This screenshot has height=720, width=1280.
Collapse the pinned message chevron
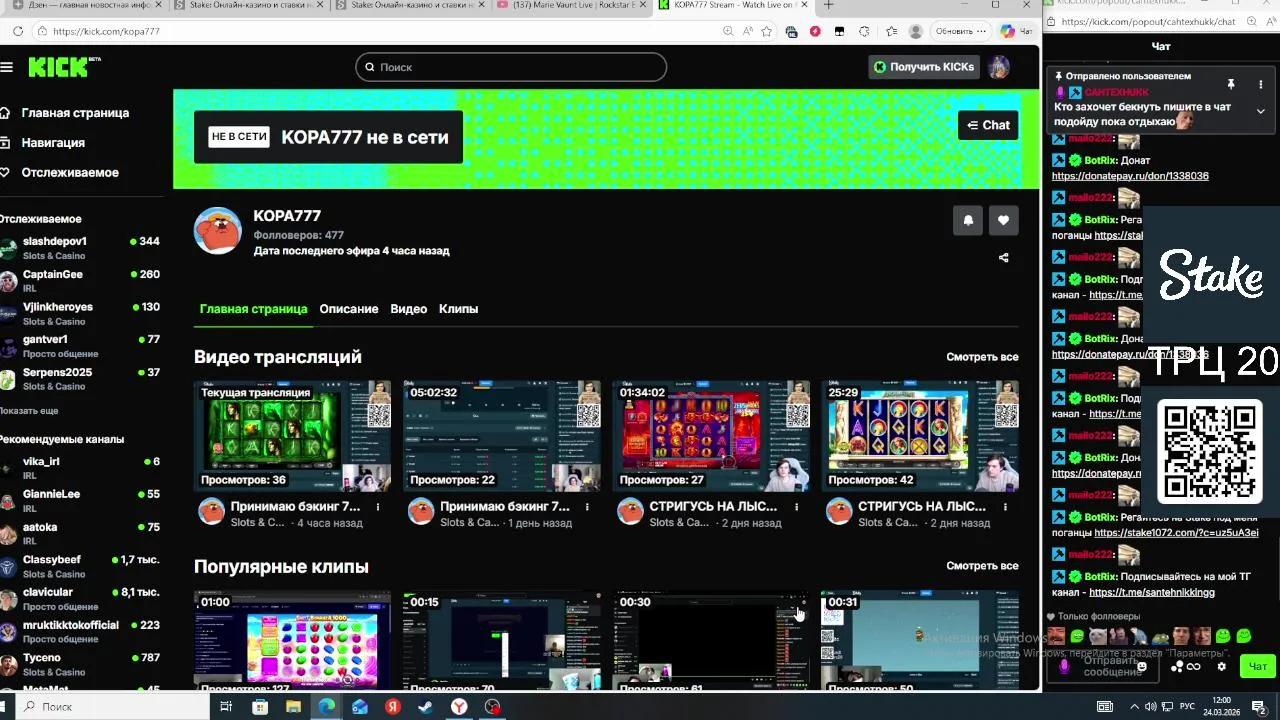click(x=1260, y=111)
